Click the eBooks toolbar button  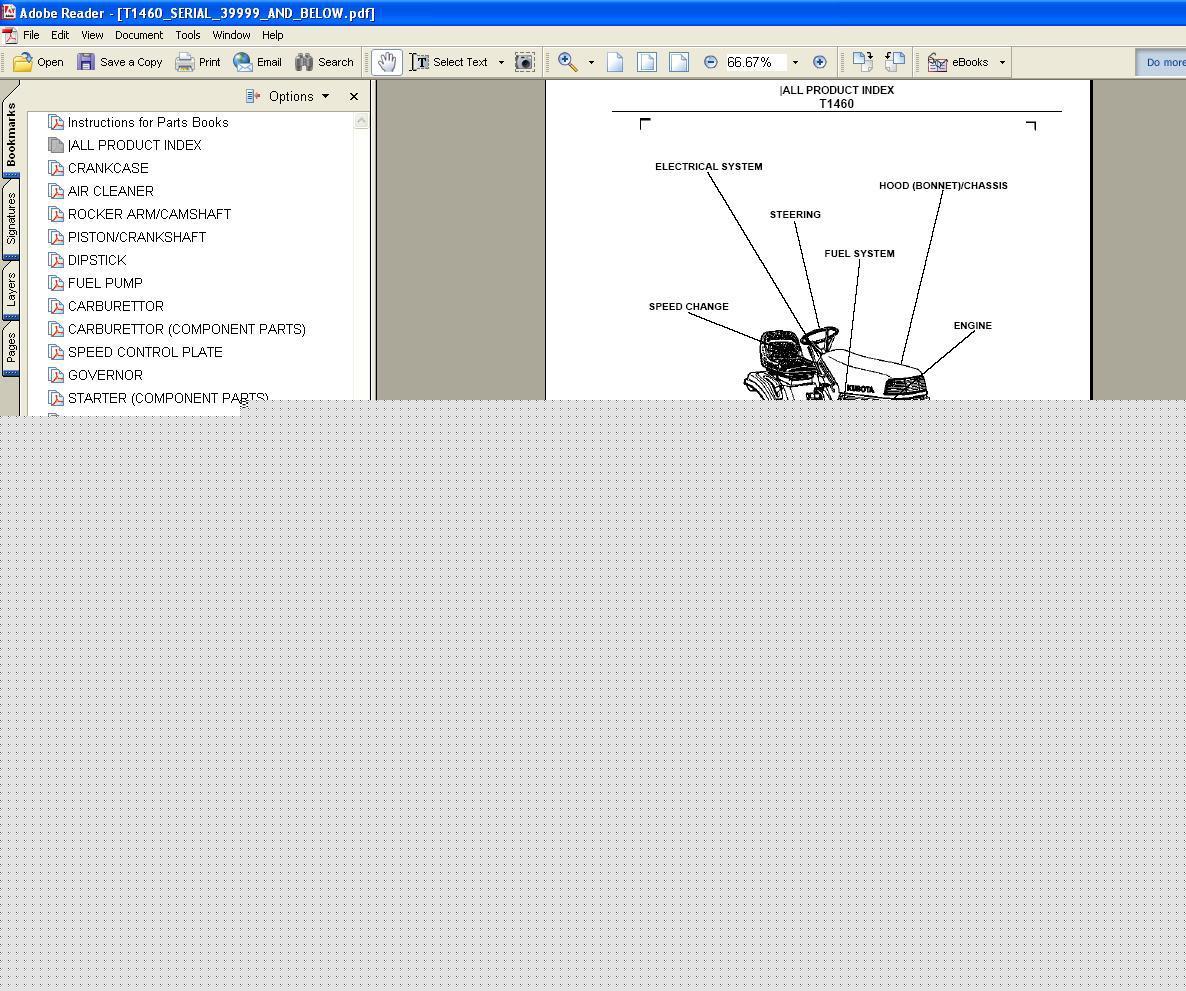coord(958,62)
